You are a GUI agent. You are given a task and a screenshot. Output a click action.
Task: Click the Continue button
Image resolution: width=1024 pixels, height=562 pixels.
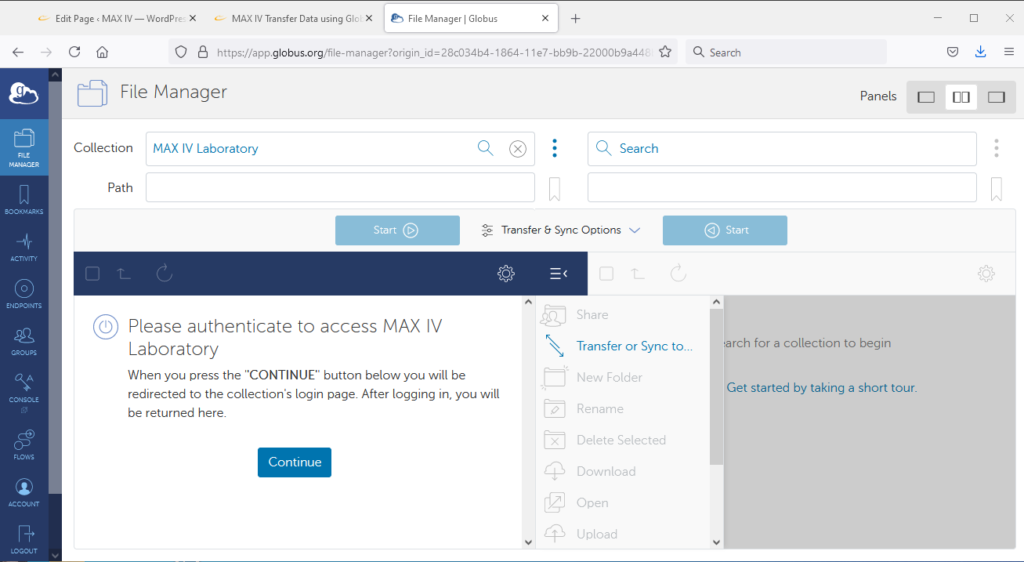tap(295, 462)
